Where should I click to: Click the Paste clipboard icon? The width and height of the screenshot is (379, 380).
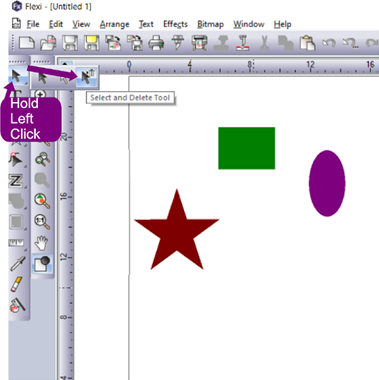tap(307, 43)
